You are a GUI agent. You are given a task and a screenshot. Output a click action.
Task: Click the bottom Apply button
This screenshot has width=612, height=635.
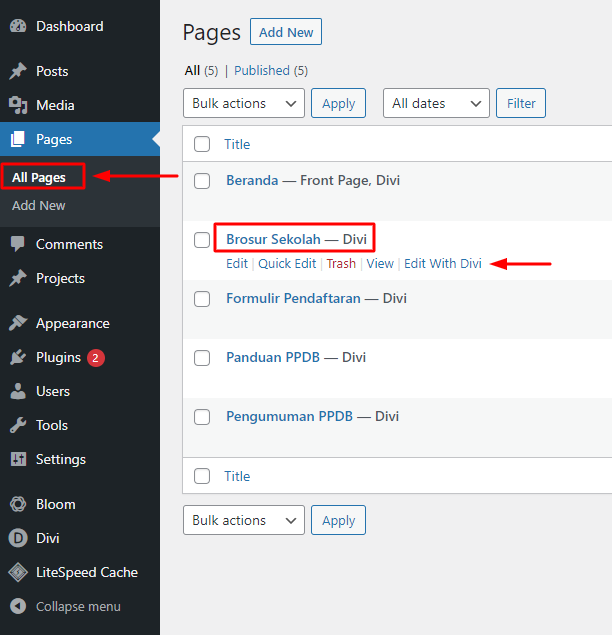point(339,520)
